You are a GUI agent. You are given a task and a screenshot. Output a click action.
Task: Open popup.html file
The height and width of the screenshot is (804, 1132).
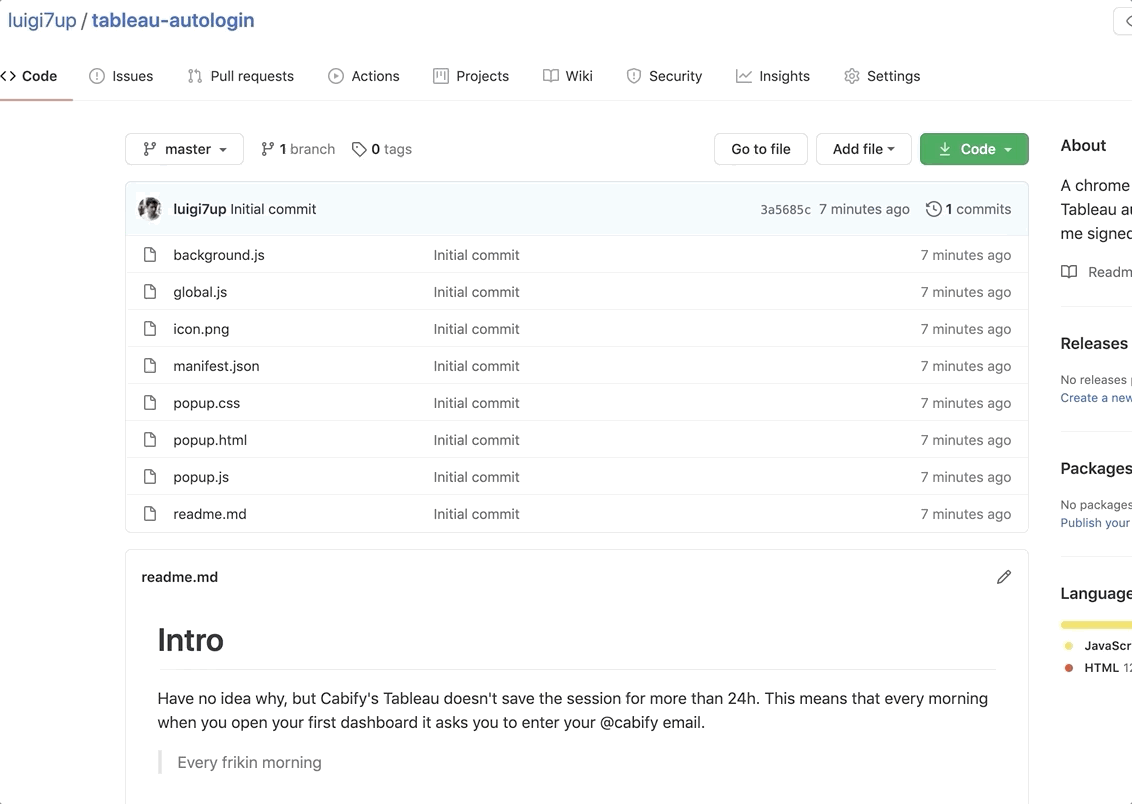click(210, 440)
